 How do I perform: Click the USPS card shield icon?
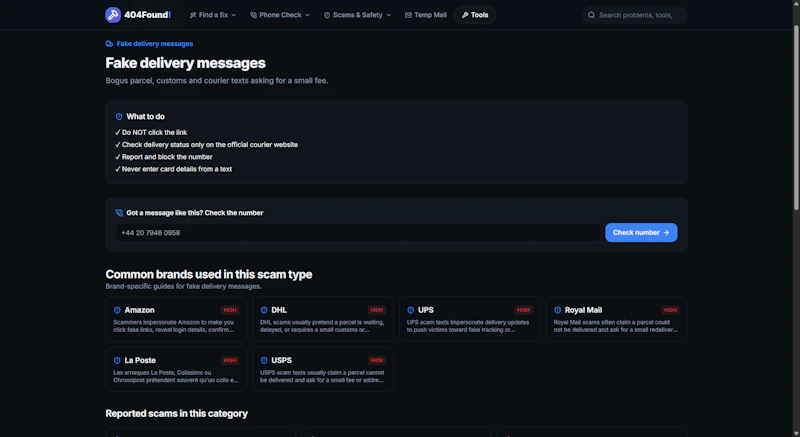pos(264,361)
